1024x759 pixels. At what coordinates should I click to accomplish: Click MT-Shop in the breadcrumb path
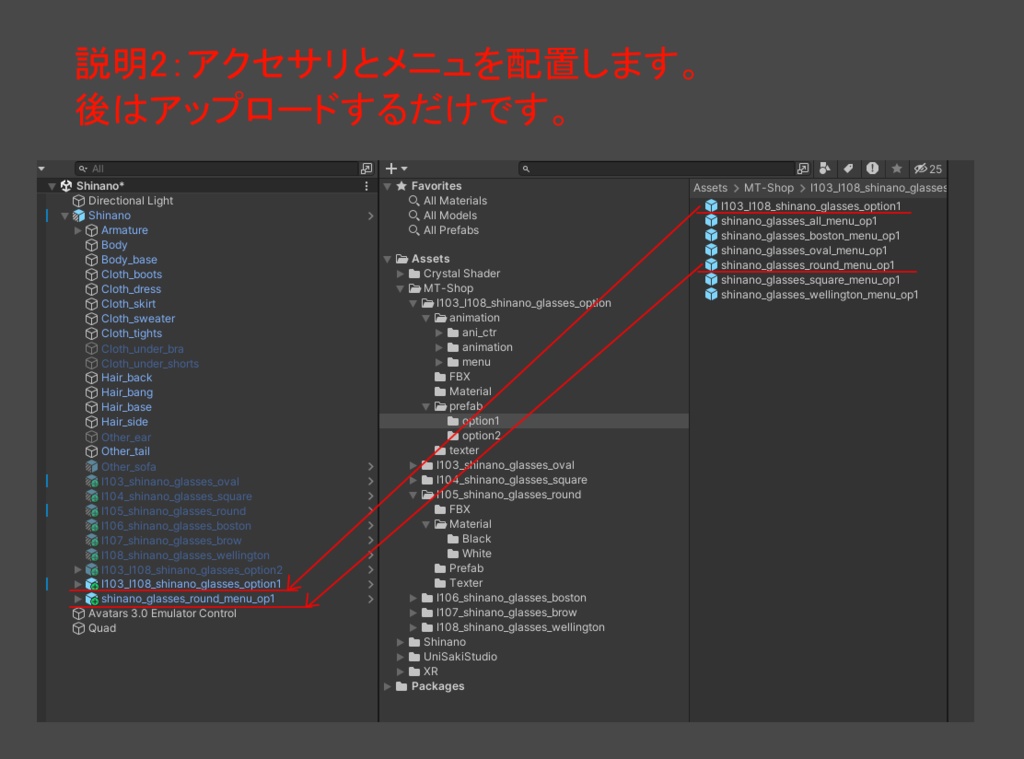769,188
